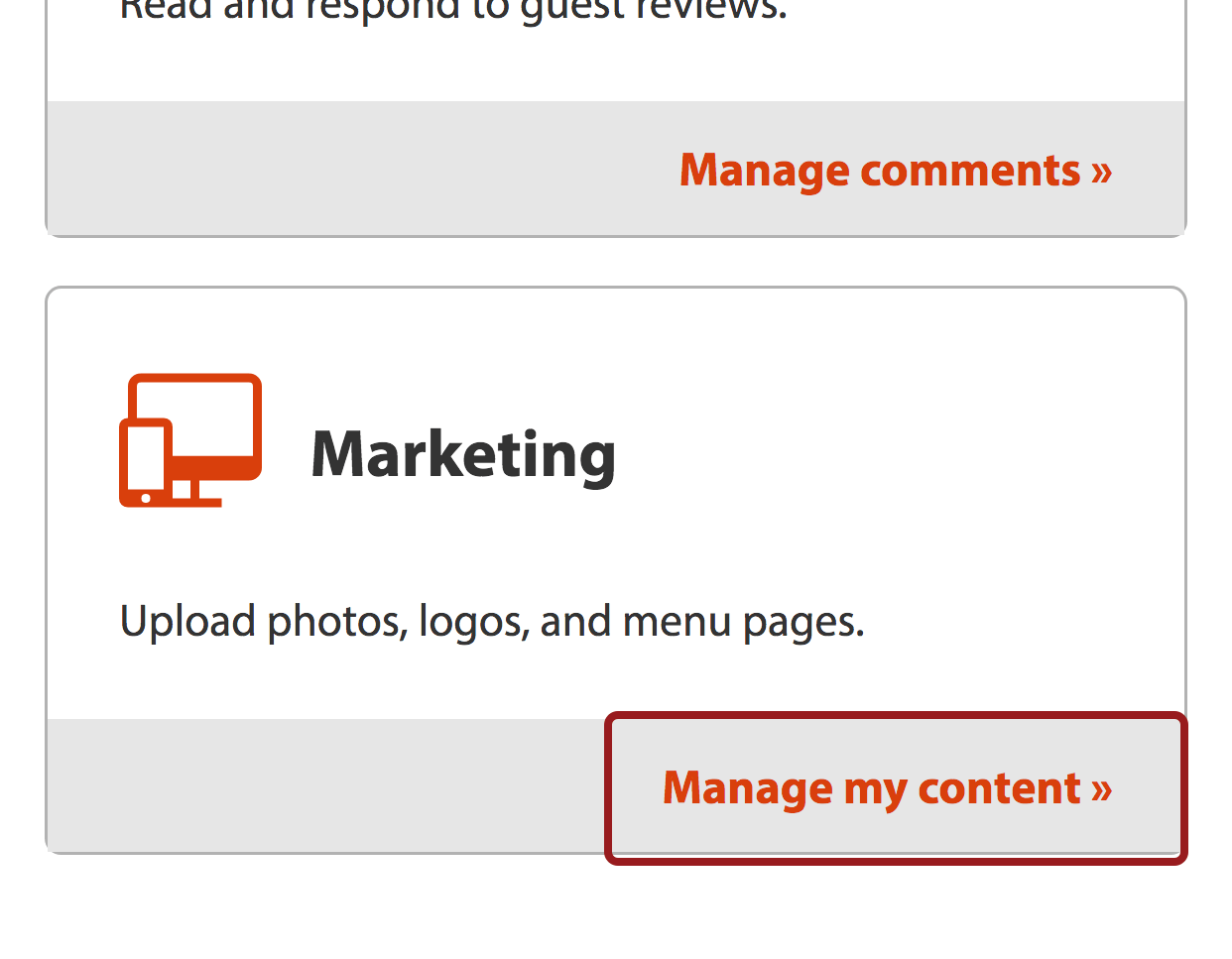1232x959 pixels.
Task: Click empty gray footer area of Marketing card
Action: coord(327,785)
